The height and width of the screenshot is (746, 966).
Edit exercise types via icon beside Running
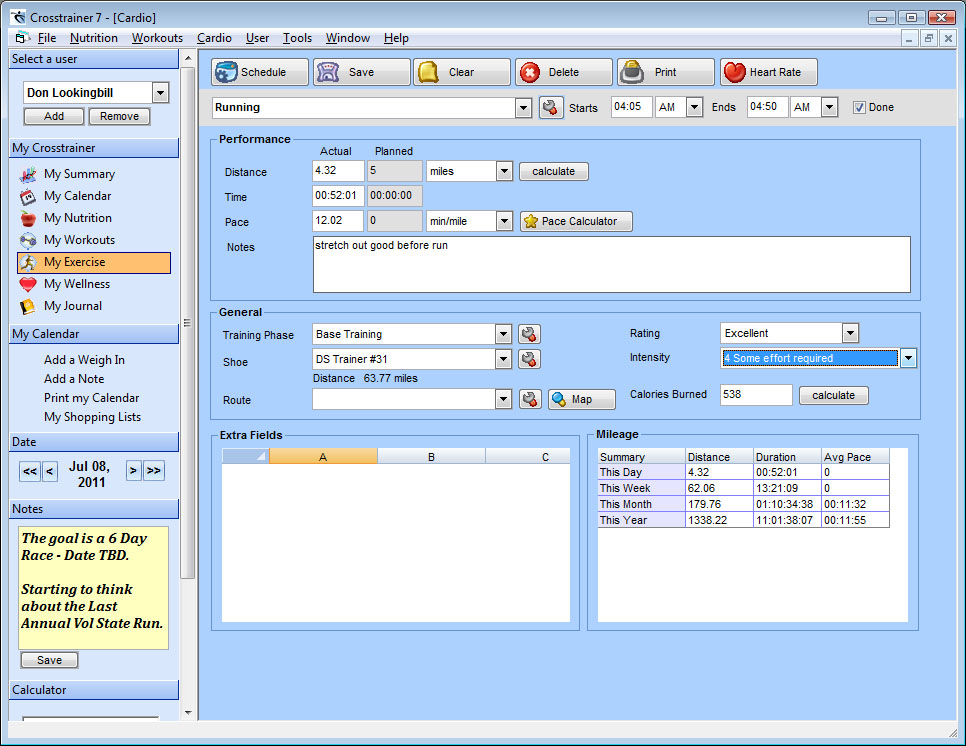(551, 107)
